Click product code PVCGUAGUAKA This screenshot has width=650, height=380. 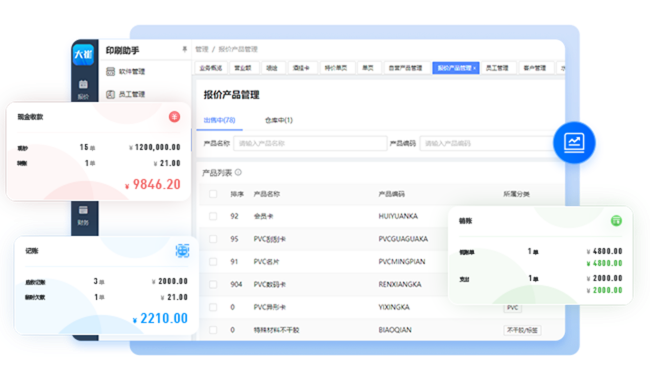pyautogui.click(x=403, y=239)
